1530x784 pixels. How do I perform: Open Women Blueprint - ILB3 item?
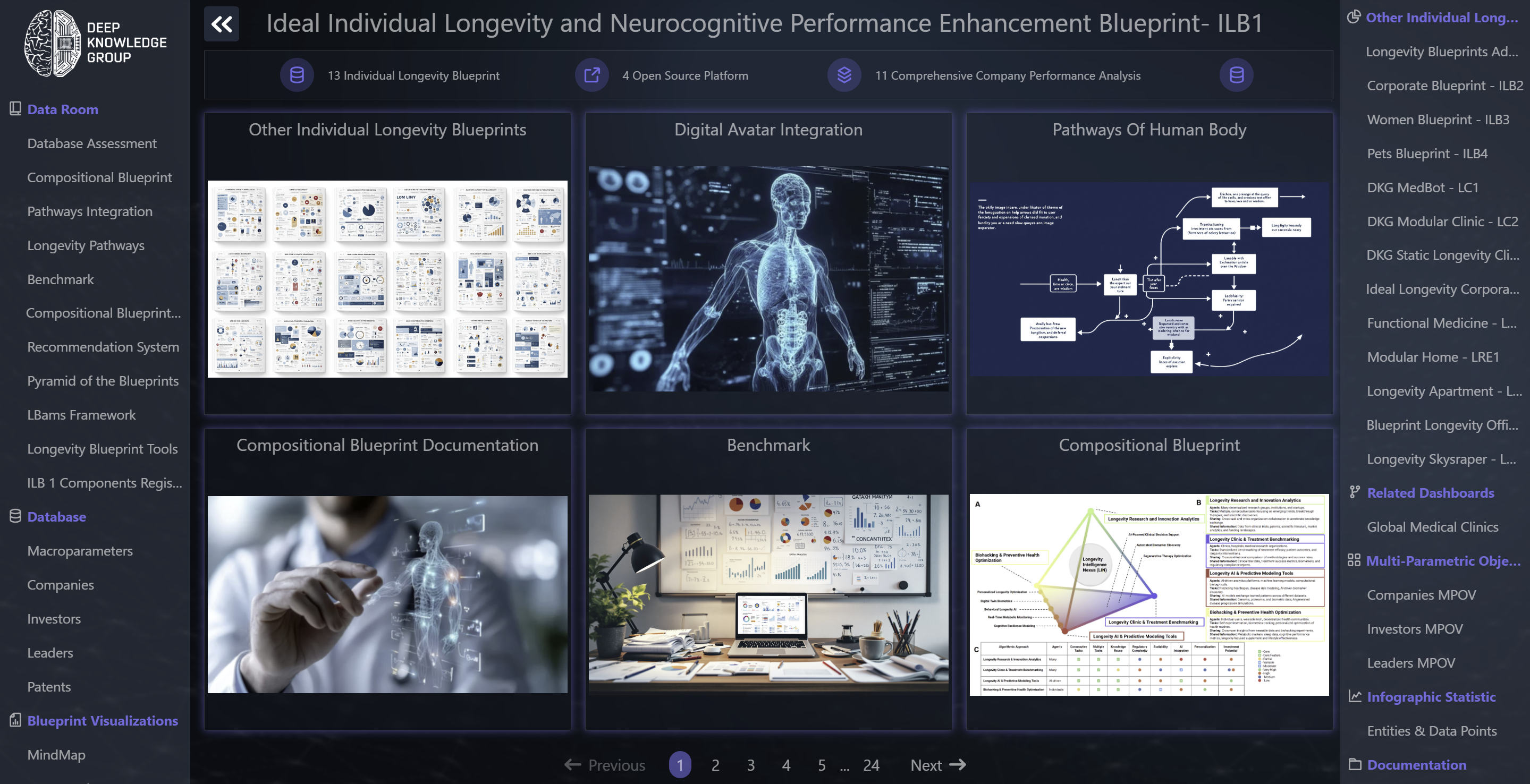1438,120
